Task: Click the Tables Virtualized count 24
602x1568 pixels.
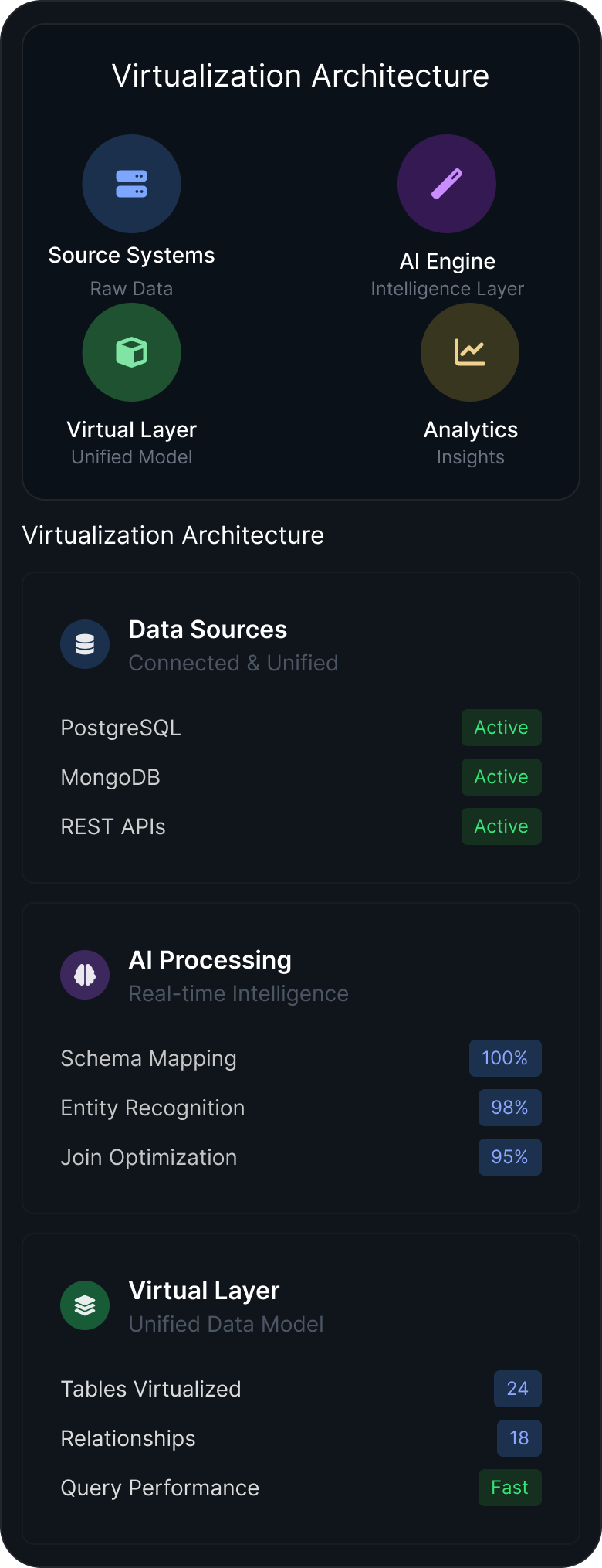Action: 517,1389
